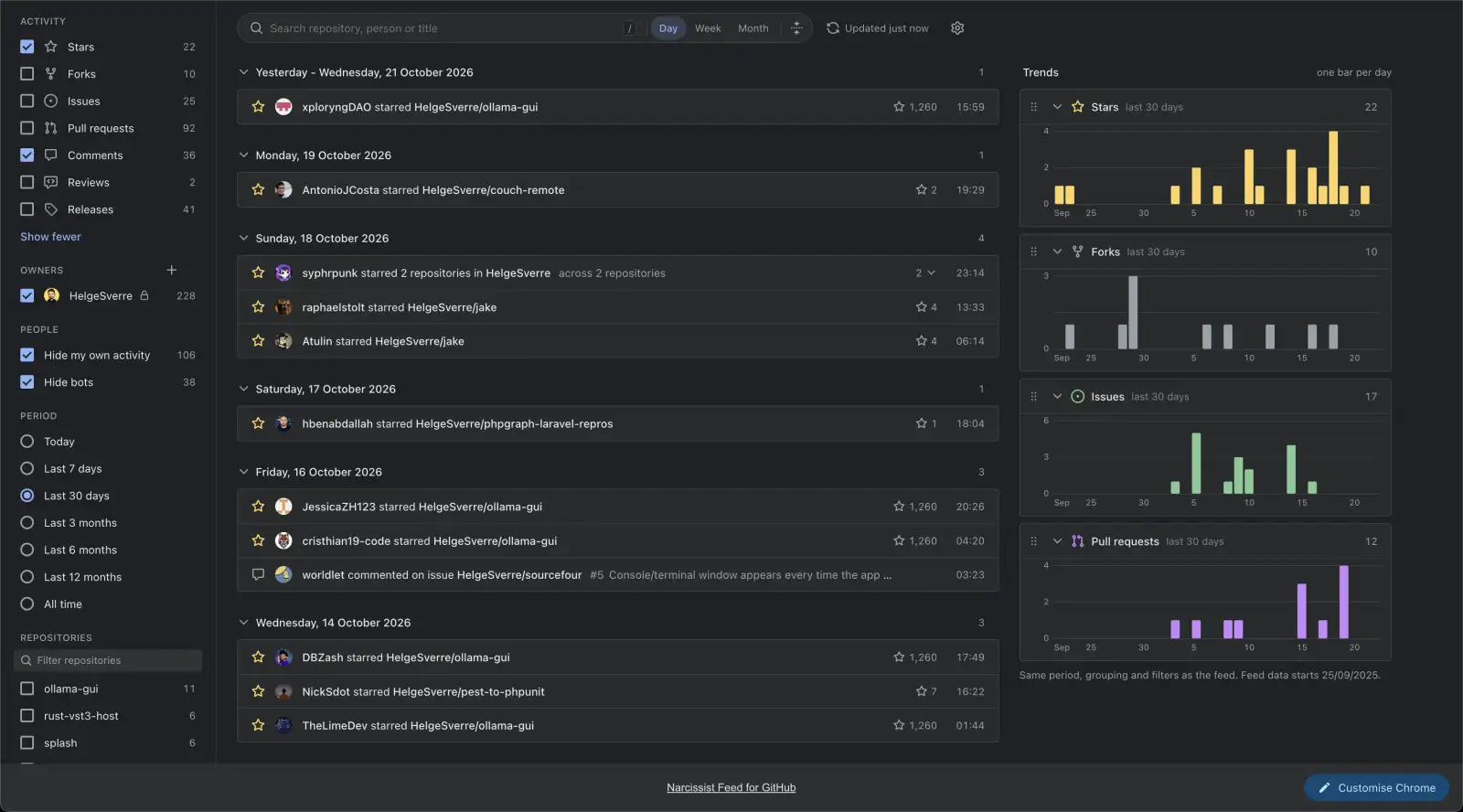
Task: Click the drag handle on the Stars trend card
Action: click(x=1034, y=107)
